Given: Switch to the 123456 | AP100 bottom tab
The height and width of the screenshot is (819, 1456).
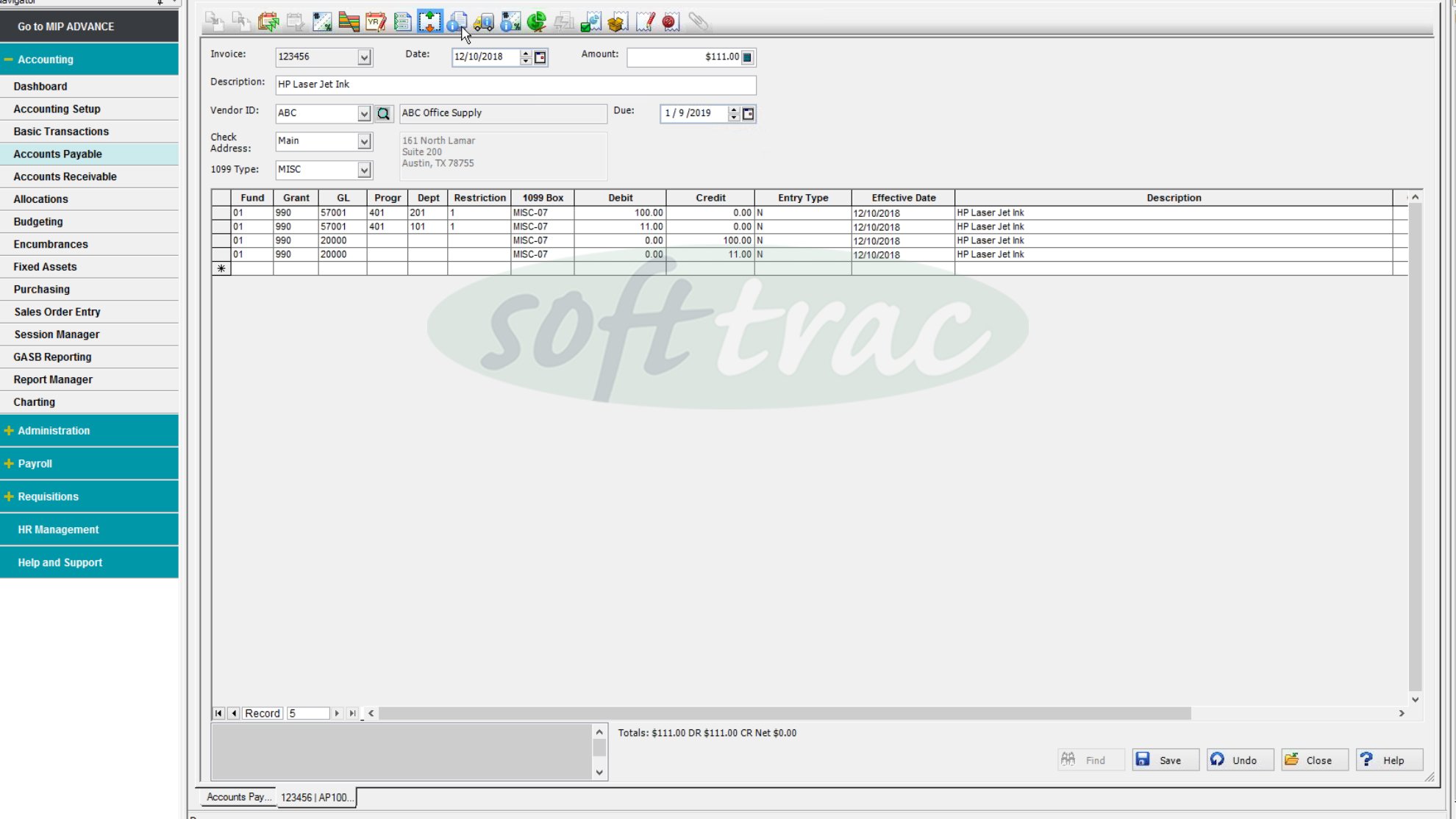Looking at the screenshot, I should click(x=317, y=798).
